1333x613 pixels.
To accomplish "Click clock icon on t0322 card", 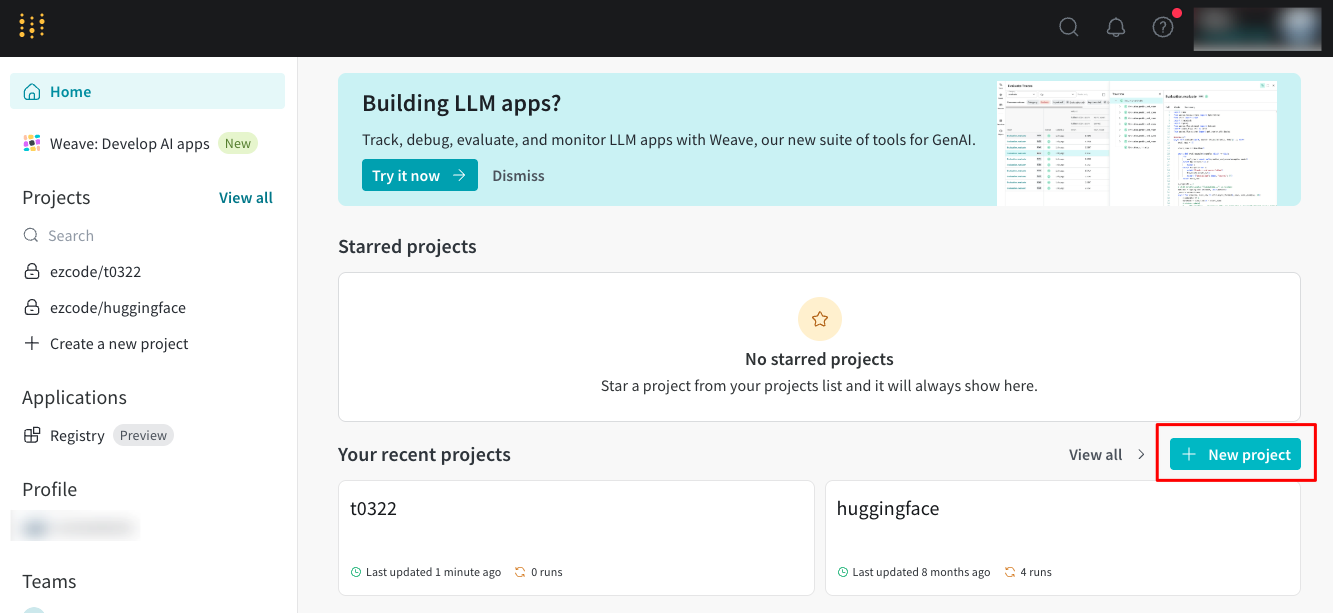I will pyautogui.click(x=356, y=572).
